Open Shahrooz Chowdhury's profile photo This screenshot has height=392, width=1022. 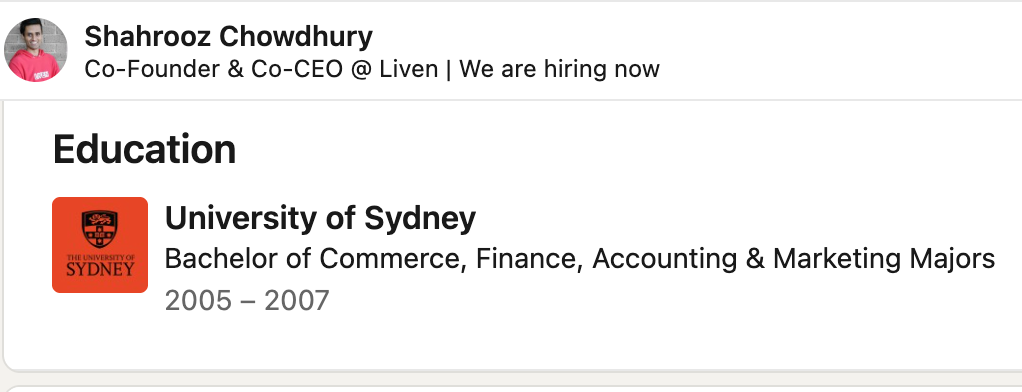[x=35, y=50]
